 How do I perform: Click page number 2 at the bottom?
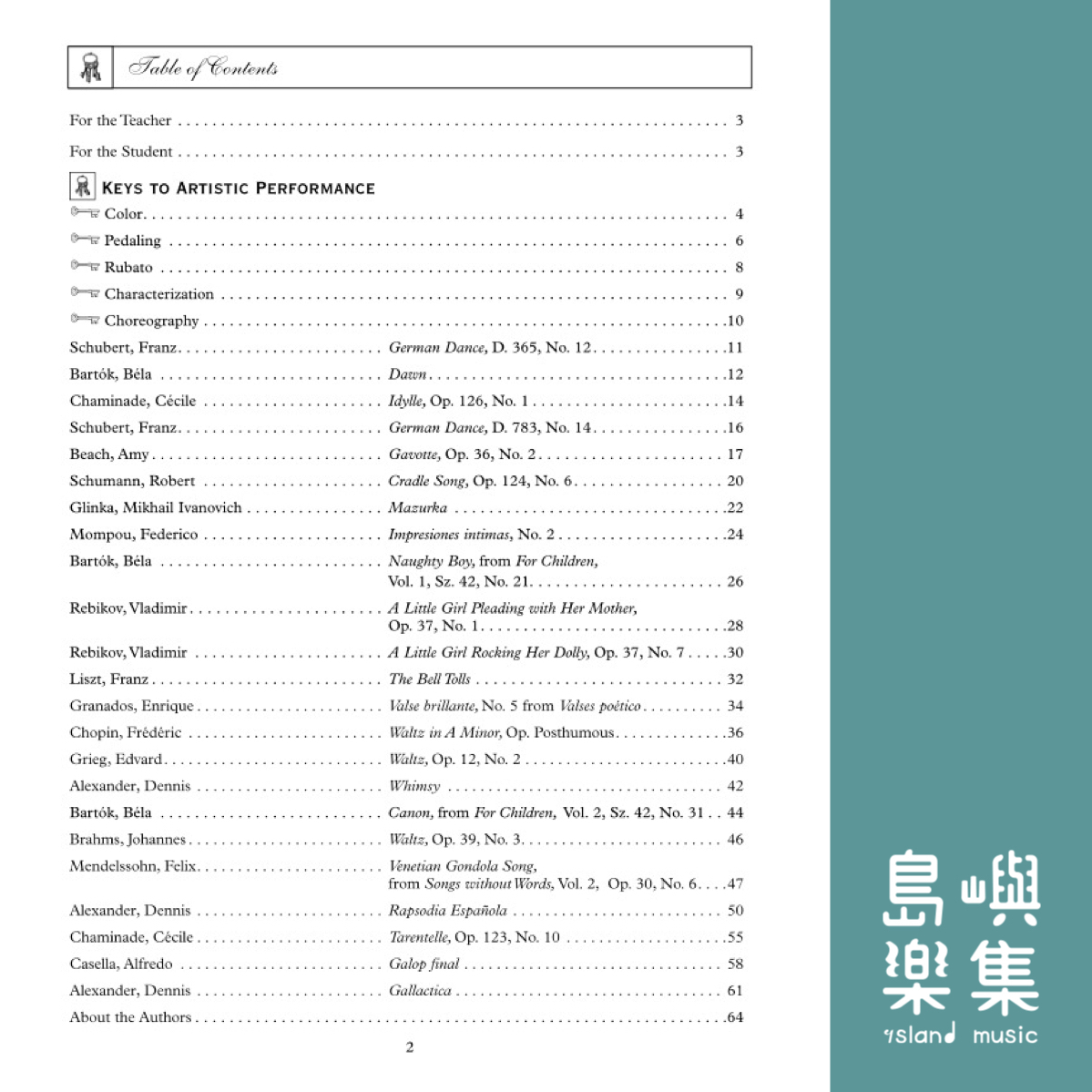[x=410, y=1046]
